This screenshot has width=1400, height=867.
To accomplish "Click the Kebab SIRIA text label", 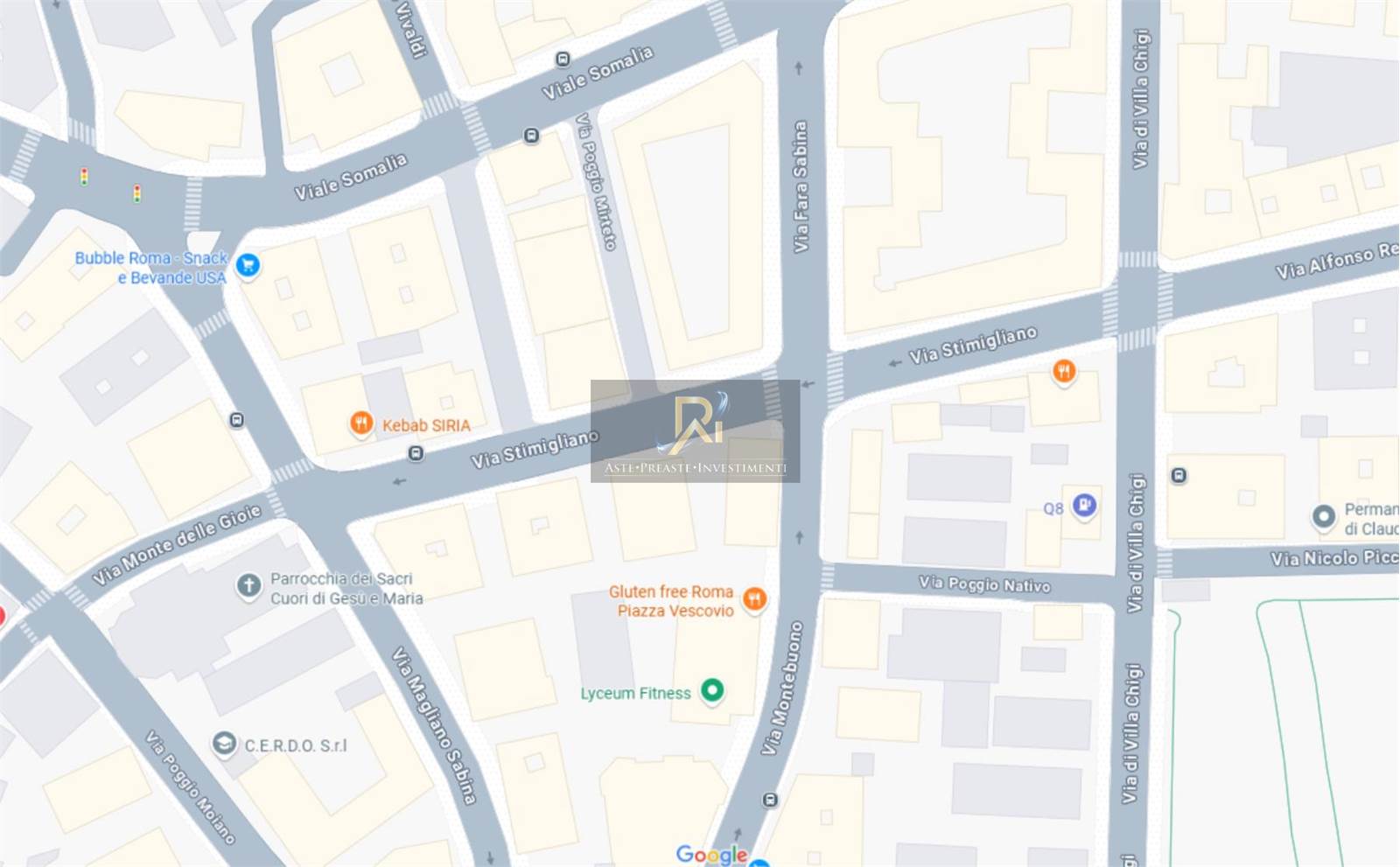I will tap(426, 425).
